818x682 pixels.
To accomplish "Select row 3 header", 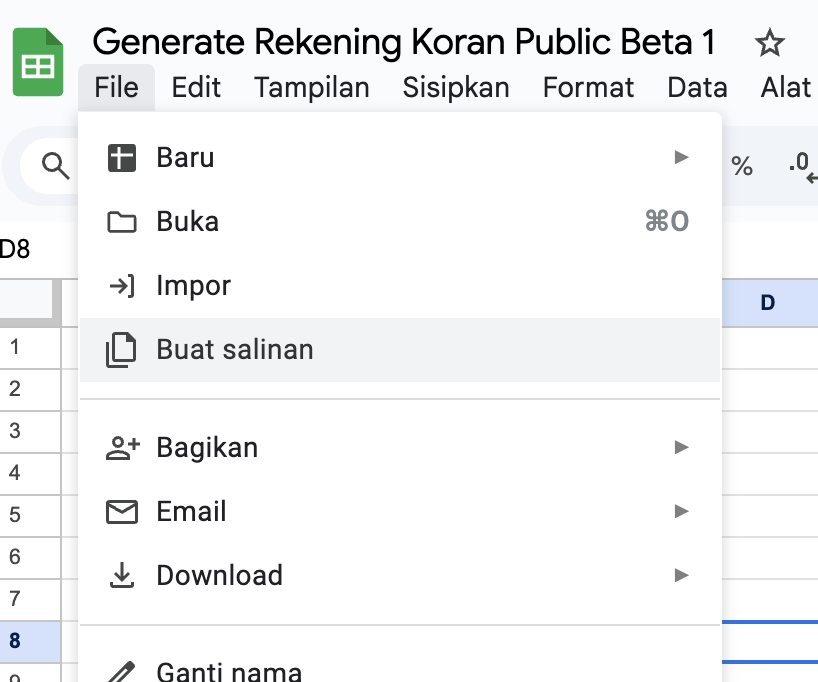I will coord(30,432).
